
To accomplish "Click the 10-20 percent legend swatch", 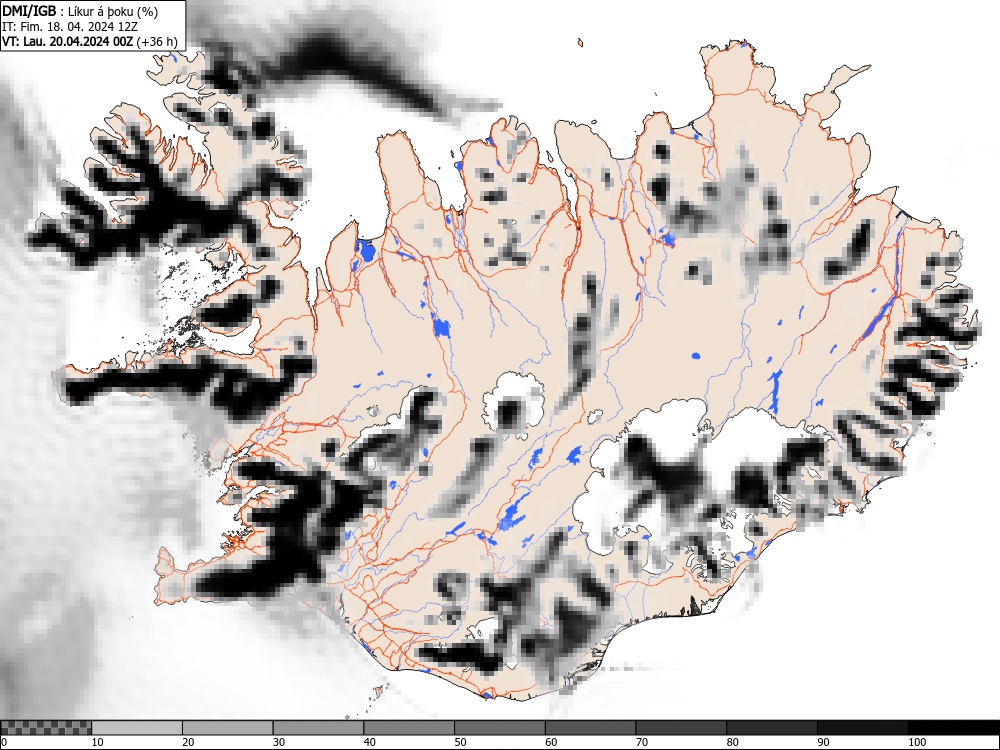I will (x=137, y=728).
